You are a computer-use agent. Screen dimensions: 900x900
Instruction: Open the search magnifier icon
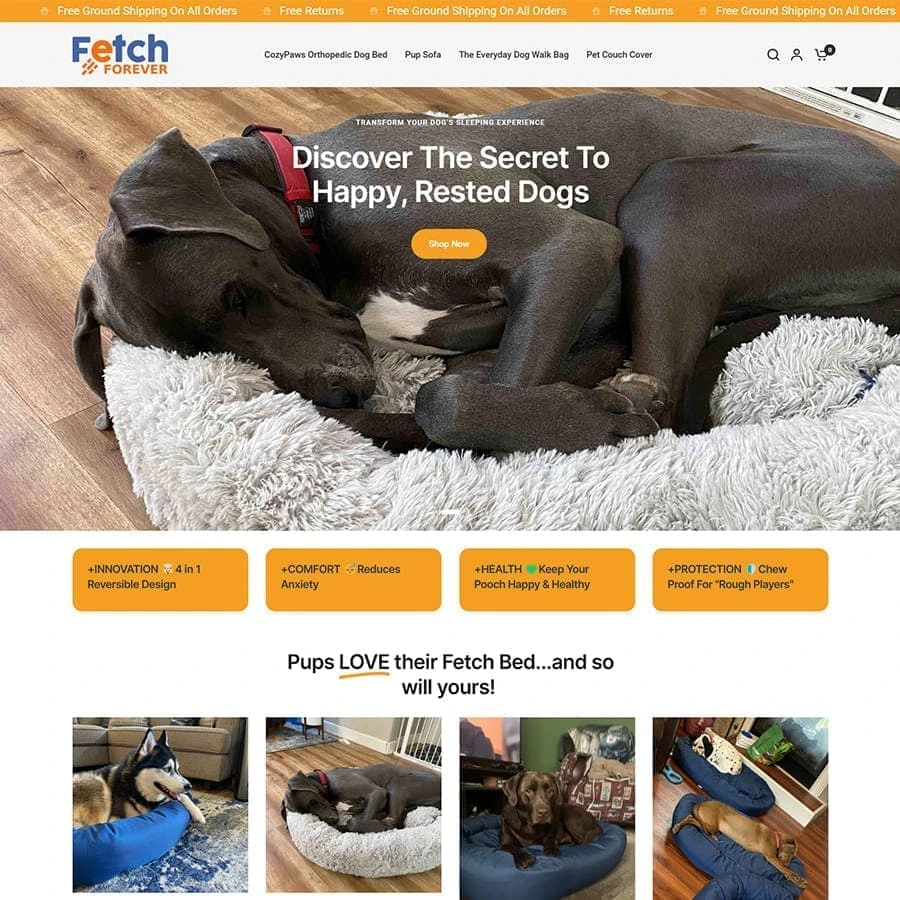[x=773, y=55]
